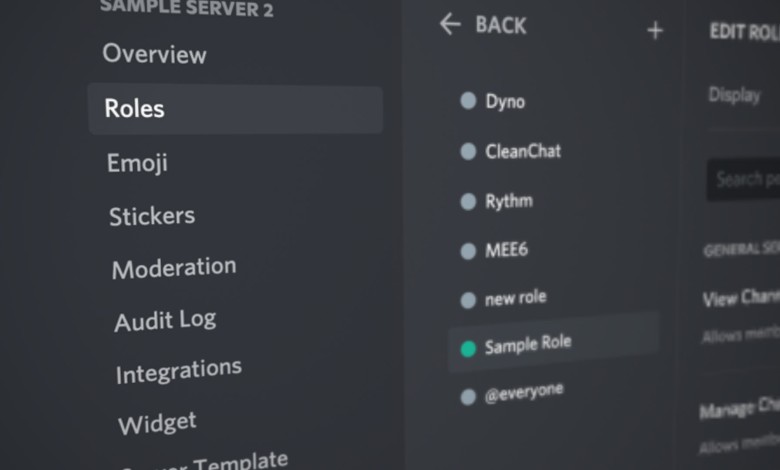Screen dimensions: 780x470
Task: Click the Dyno role color dot
Action: coord(467,101)
